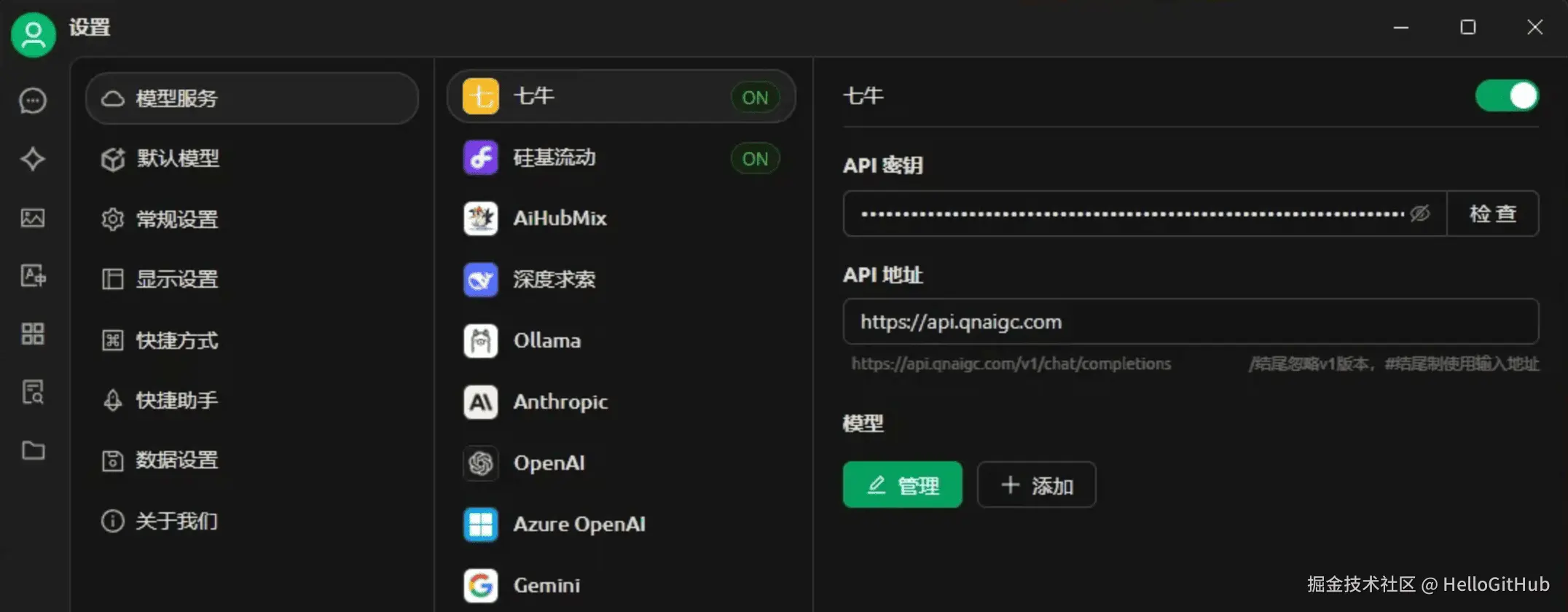Select the Azure OpenAI provider logo
Screen dimensions: 1568x612
[x=481, y=525]
